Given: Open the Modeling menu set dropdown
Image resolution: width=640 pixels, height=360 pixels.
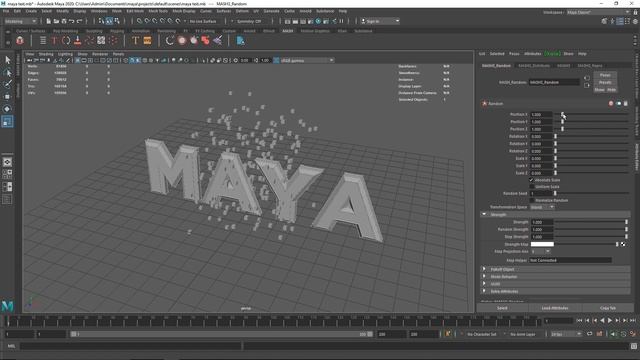Looking at the screenshot, I should [20, 21].
